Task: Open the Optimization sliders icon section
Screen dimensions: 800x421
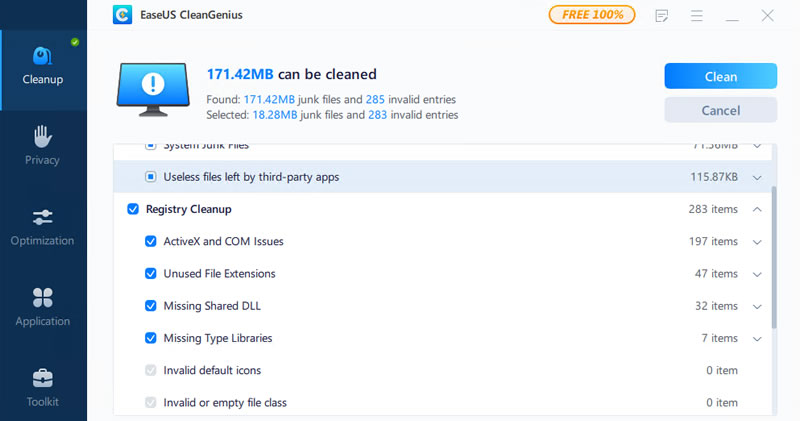Action: click(43, 227)
